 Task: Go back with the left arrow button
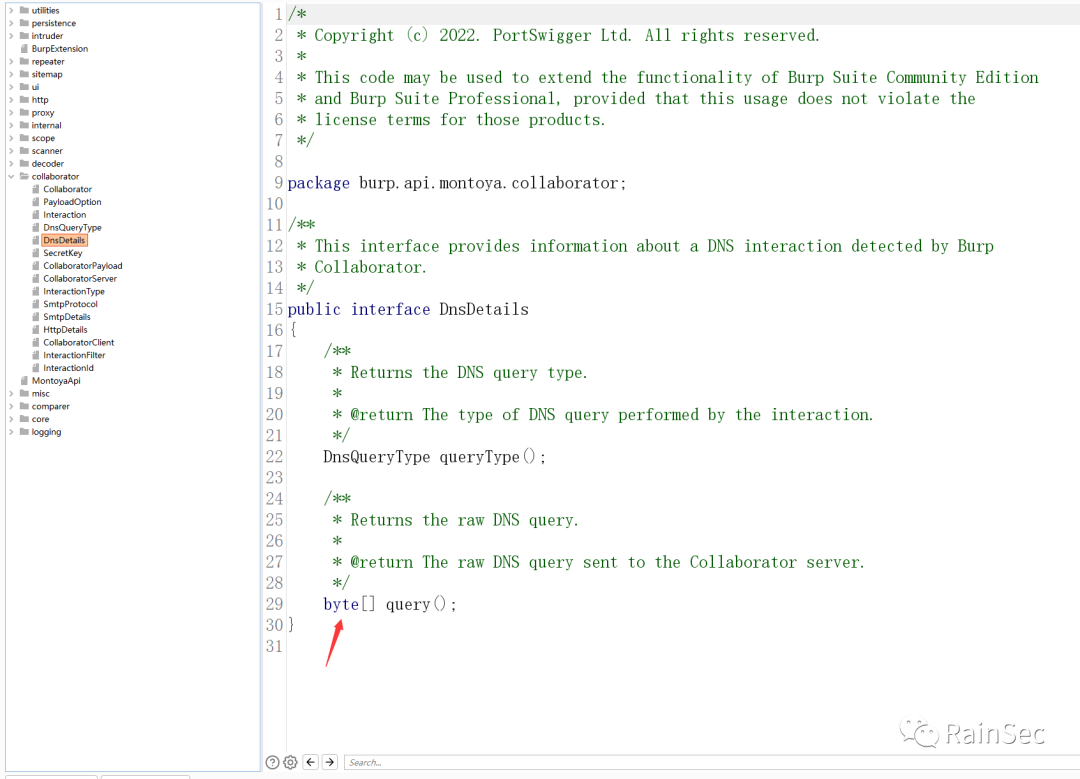coord(311,762)
